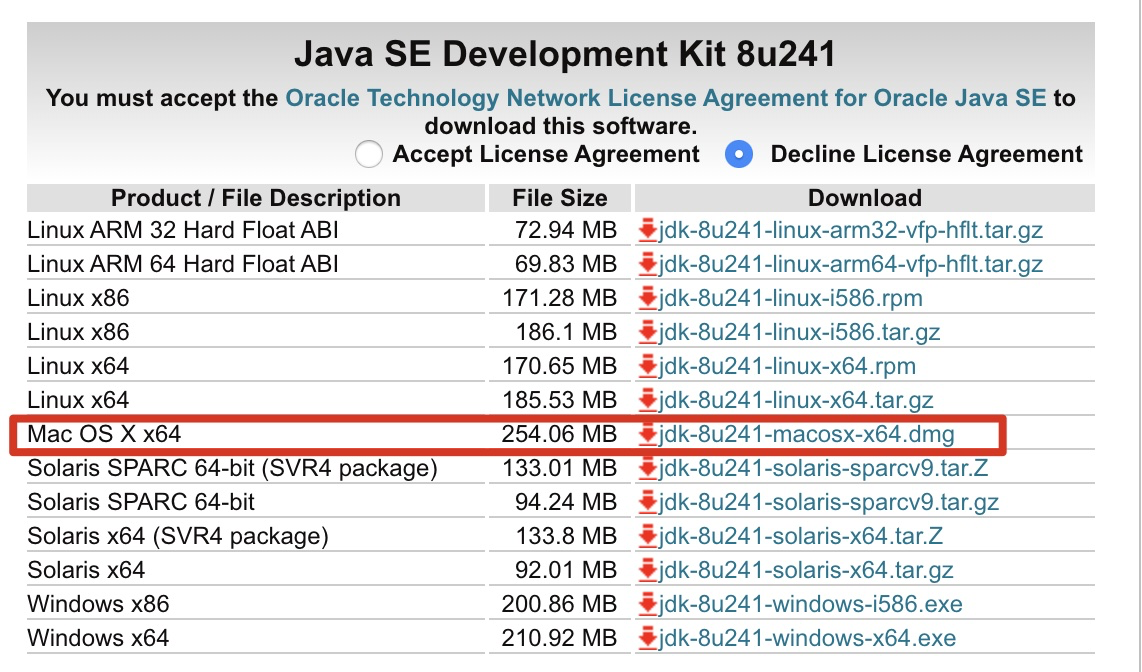Download jdk-8u241-linux-arm32-vfp-hflt.tar.gz link
Viewport: 1142px width, 672px height.
[851, 230]
